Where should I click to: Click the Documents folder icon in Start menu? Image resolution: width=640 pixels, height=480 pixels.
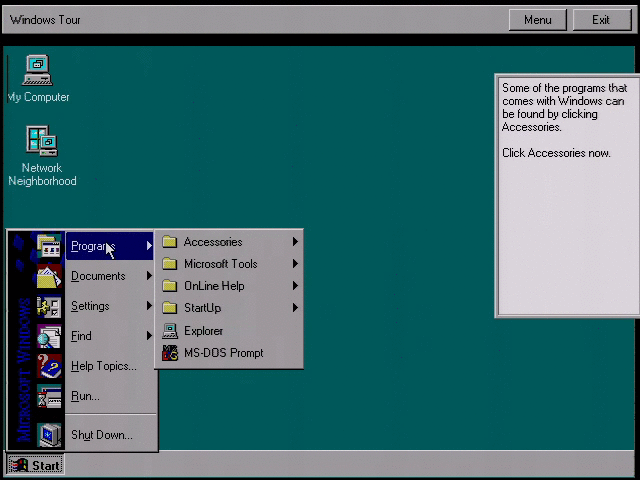[x=49, y=276]
